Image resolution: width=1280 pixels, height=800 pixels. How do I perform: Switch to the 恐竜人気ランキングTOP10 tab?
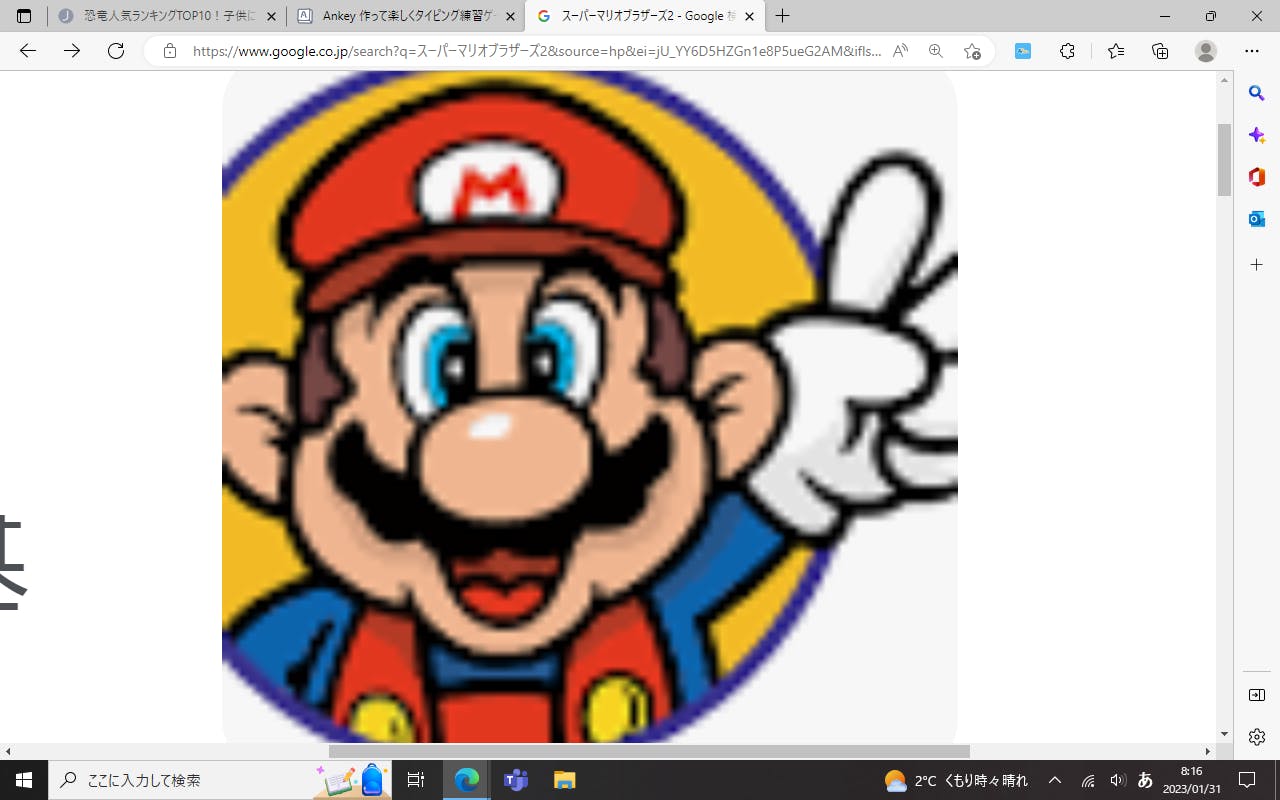point(160,16)
